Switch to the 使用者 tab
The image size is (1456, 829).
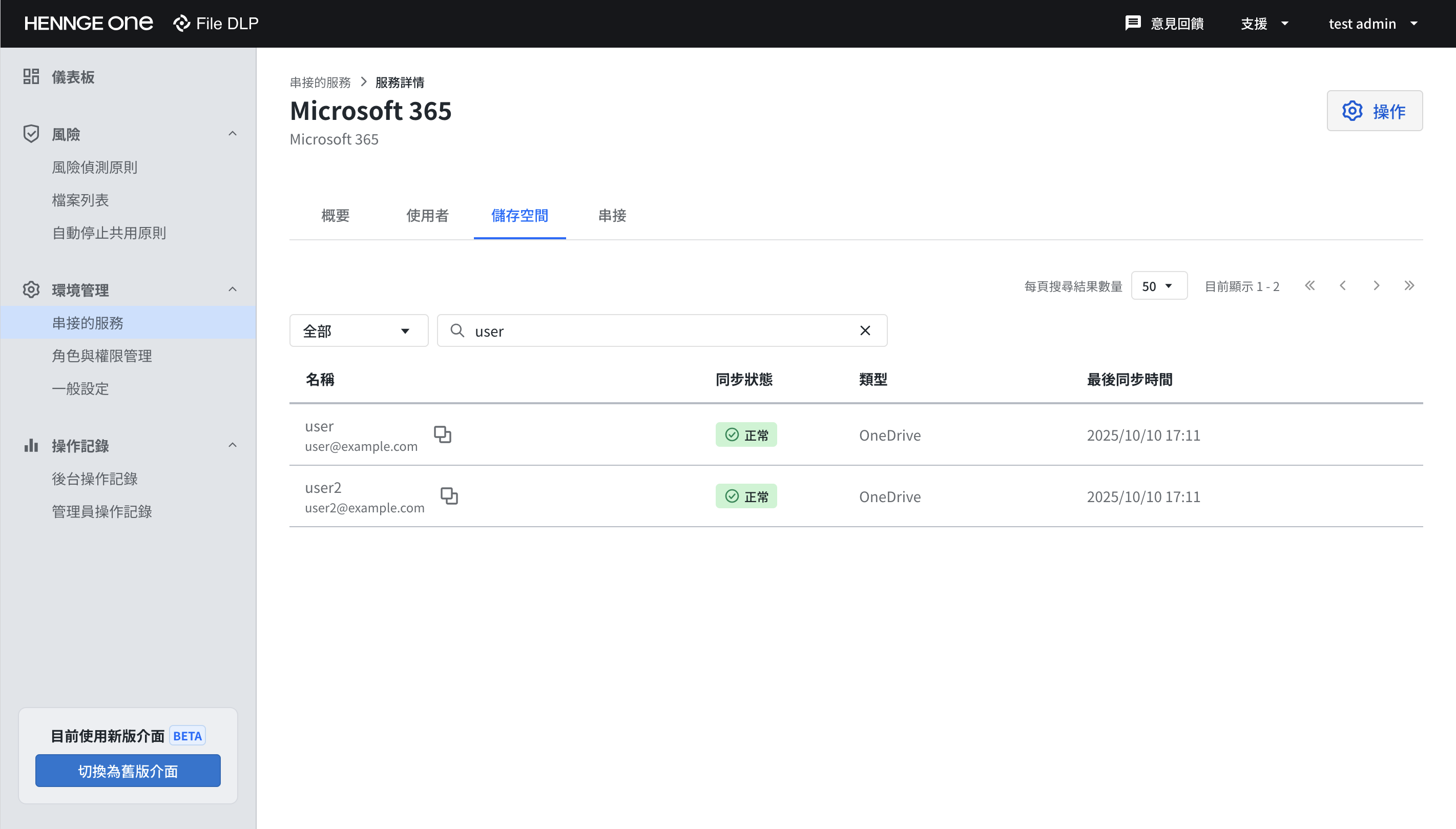point(427,216)
